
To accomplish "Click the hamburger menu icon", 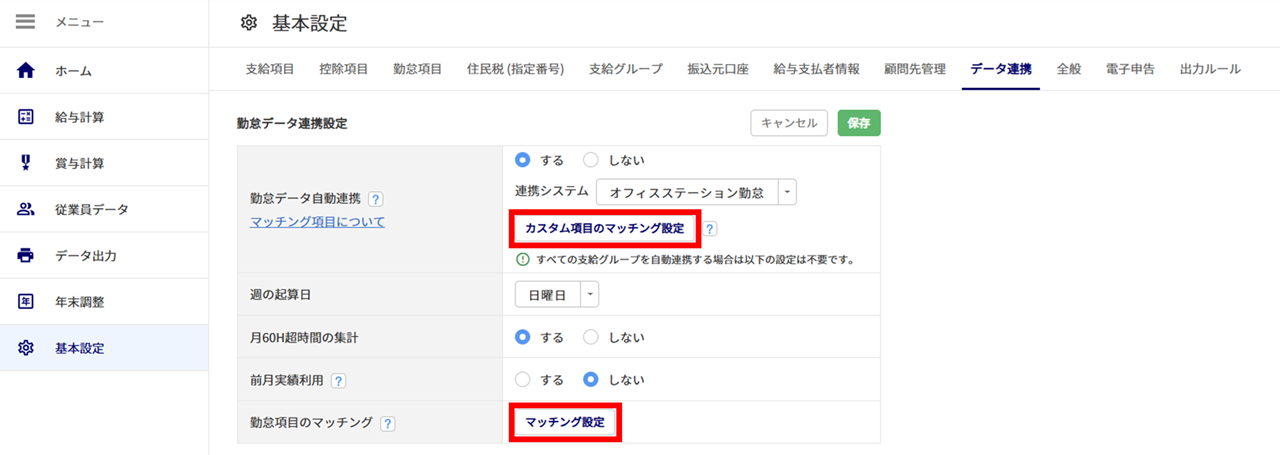I will [26, 22].
